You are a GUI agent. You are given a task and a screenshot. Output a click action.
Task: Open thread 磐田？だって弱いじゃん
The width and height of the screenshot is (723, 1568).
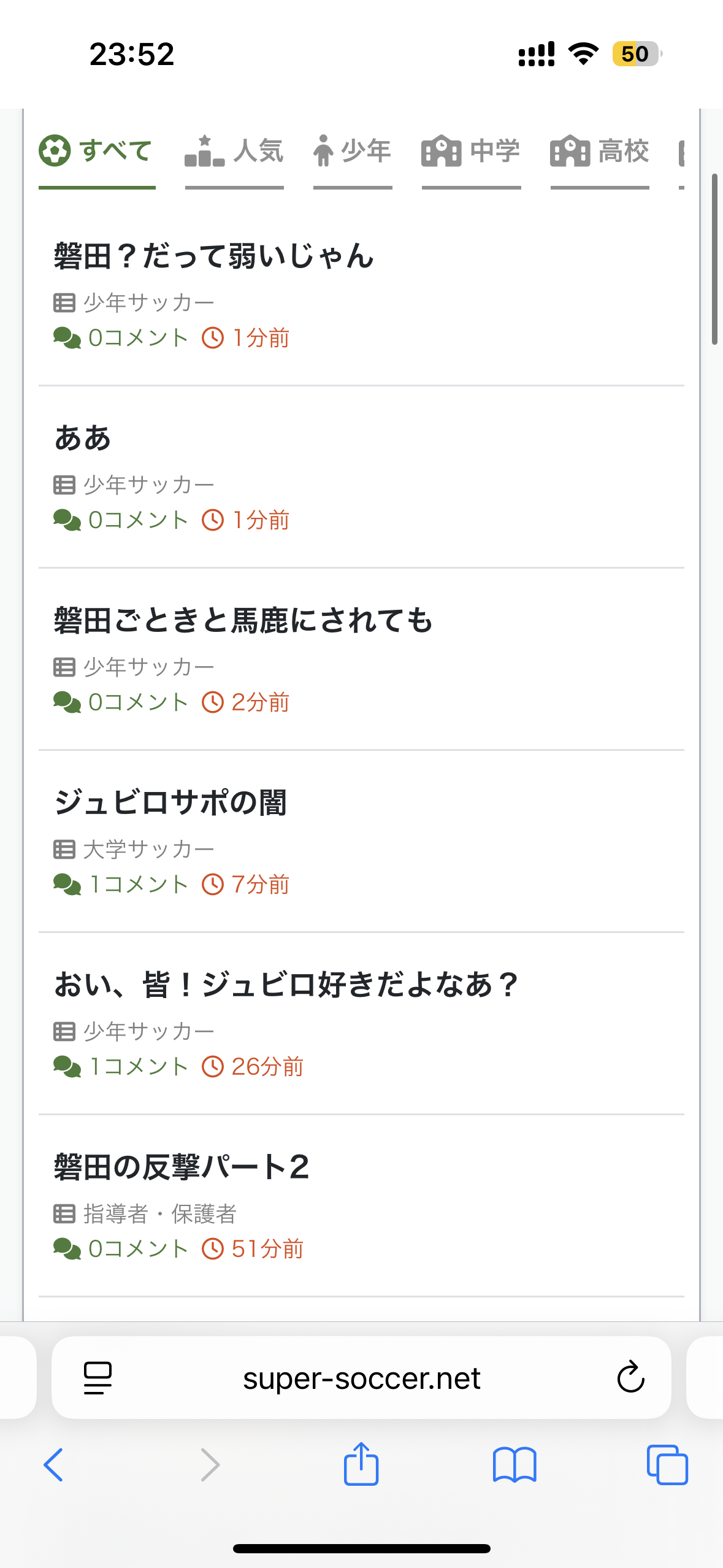[213, 256]
